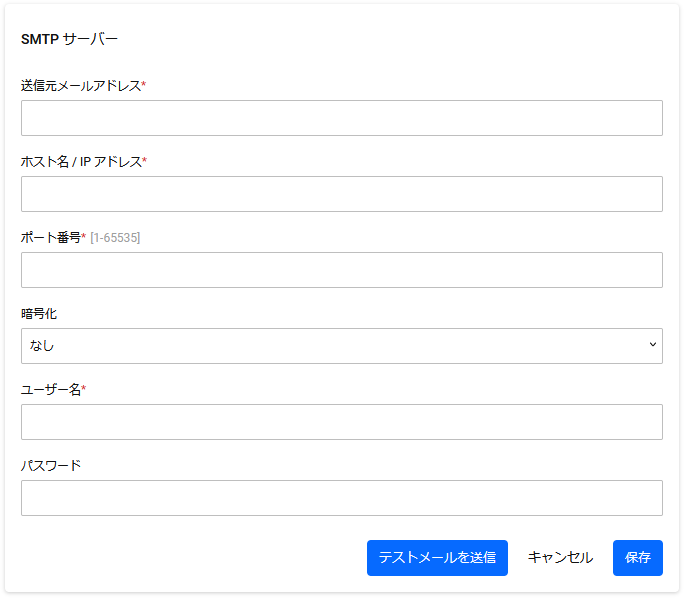Click the 暗号化 label
This screenshot has height=598, width=684.
tap(39, 313)
